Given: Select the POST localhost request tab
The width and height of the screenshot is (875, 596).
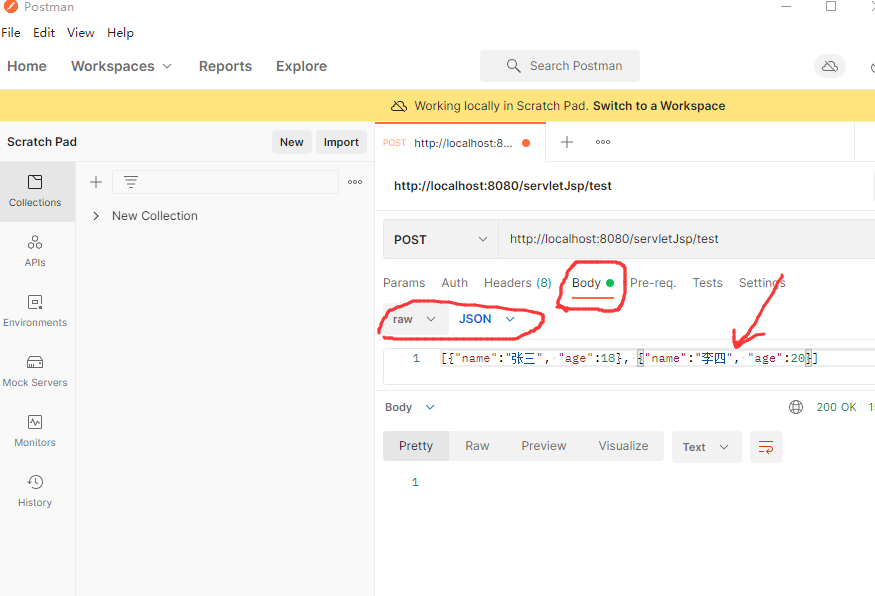Looking at the screenshot, I should [x=460, y=143].
